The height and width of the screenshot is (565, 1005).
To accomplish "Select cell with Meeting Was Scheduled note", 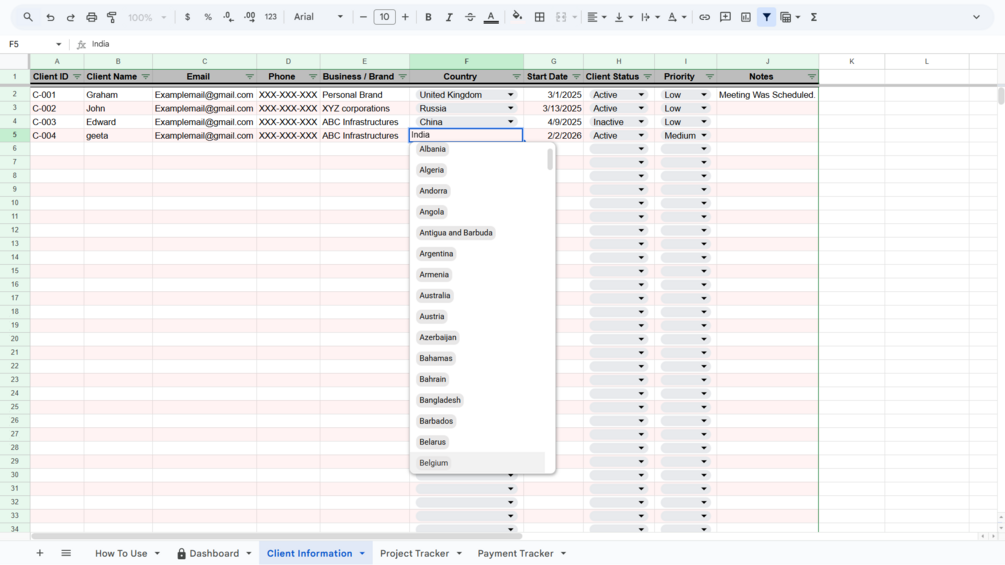I will (767, 95).
